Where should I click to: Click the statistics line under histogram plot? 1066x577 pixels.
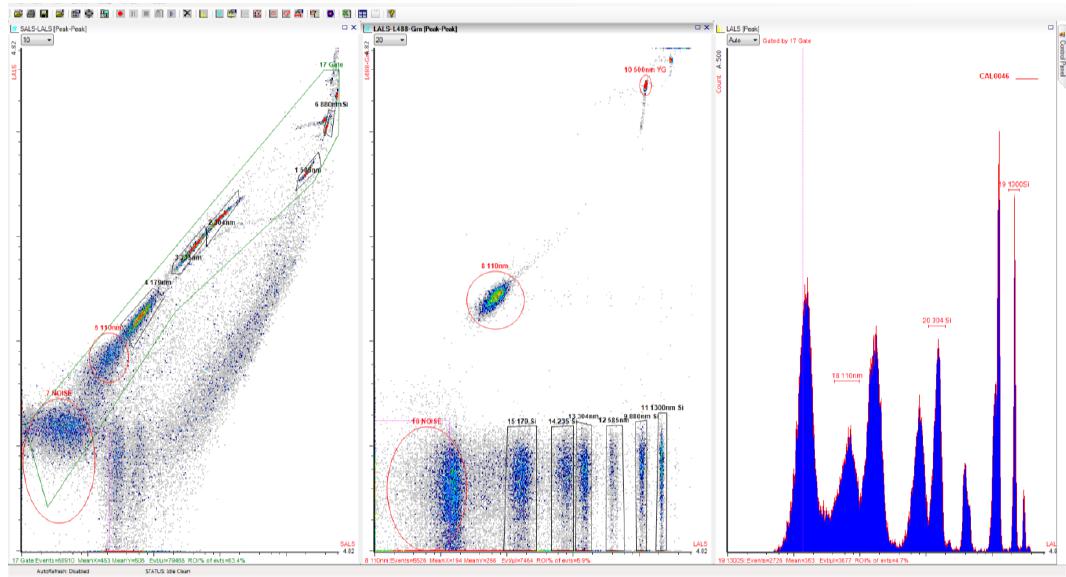point(813,561)
